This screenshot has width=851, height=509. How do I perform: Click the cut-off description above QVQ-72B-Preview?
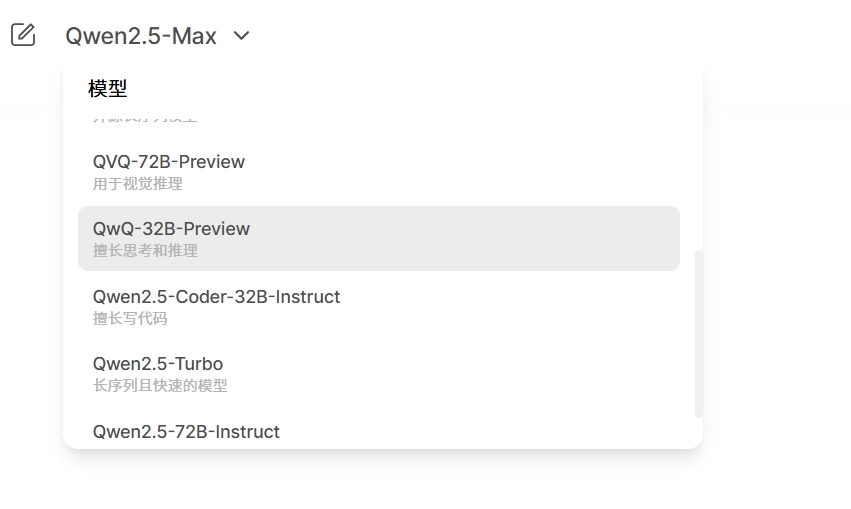coord(145,118)
